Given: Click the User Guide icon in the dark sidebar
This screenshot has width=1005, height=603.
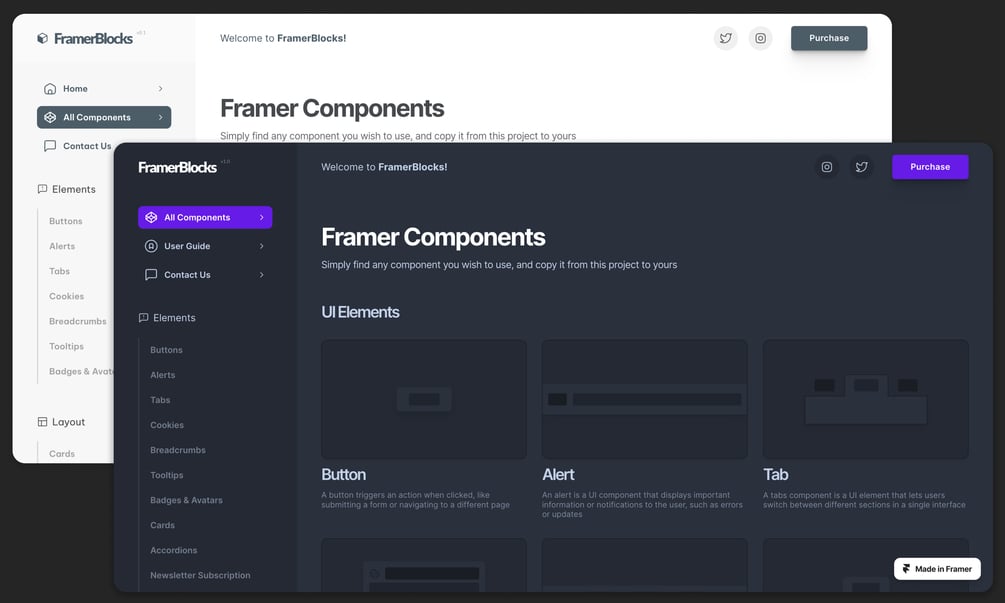Looking at the screenshot, I should point(151,246).
